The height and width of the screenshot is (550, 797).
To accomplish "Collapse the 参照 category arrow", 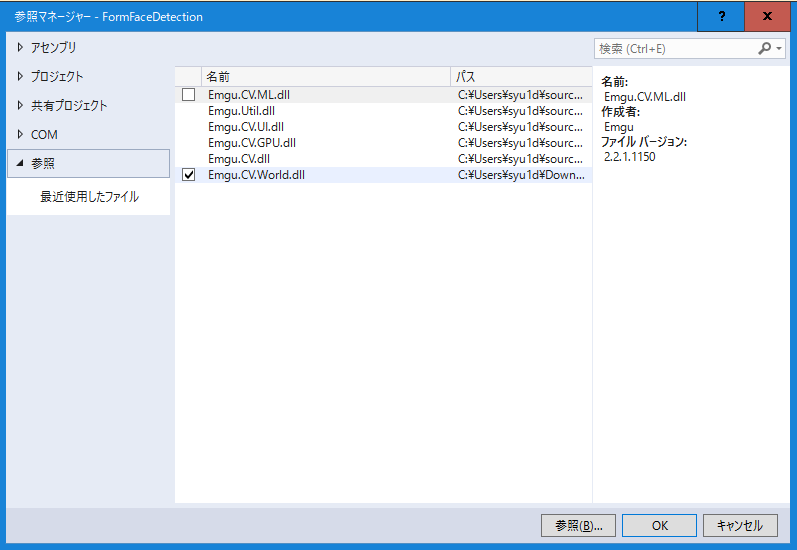I will (20, 163).
